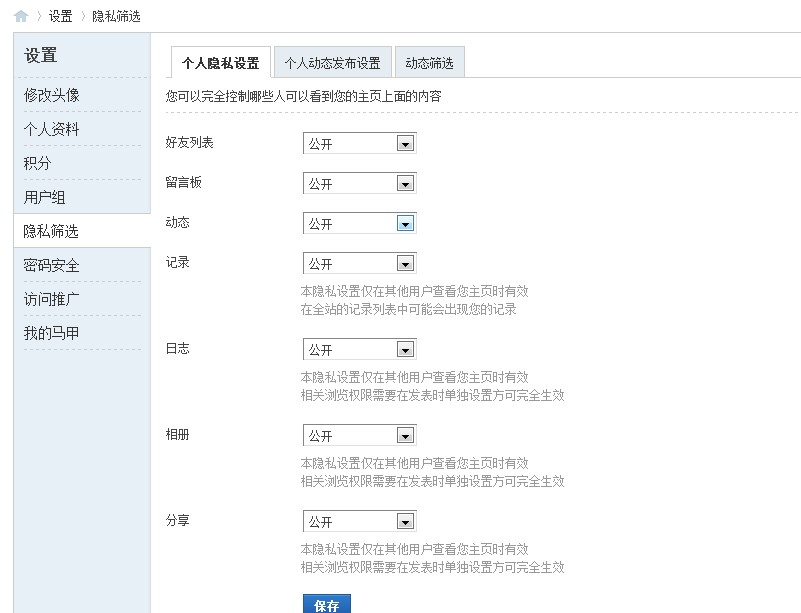Expand the 留言板 privacy dropdown

pyautogui.click(x=359, y=184)
